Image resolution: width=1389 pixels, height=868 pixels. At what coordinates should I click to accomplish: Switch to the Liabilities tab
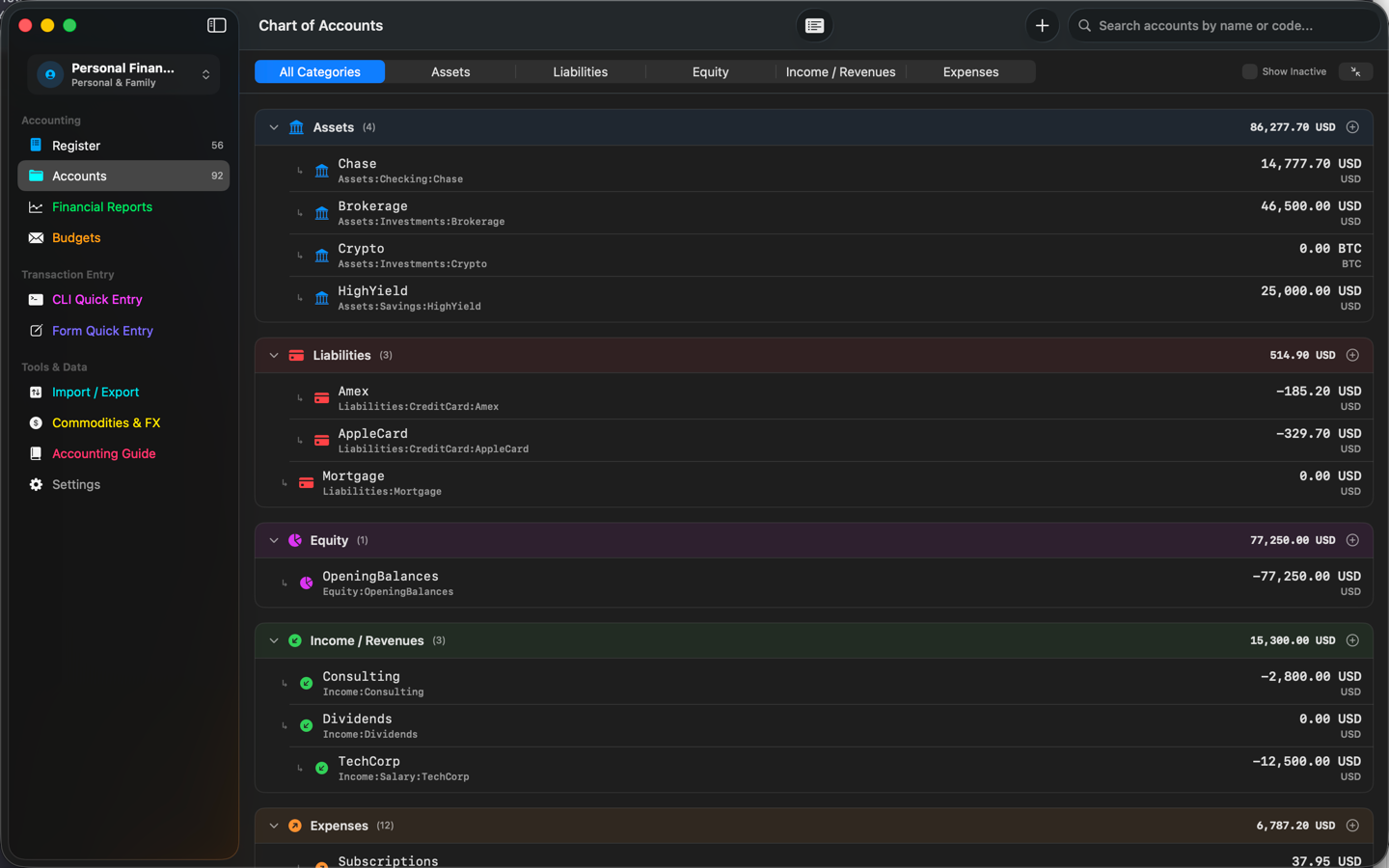[x=581, y=72]
